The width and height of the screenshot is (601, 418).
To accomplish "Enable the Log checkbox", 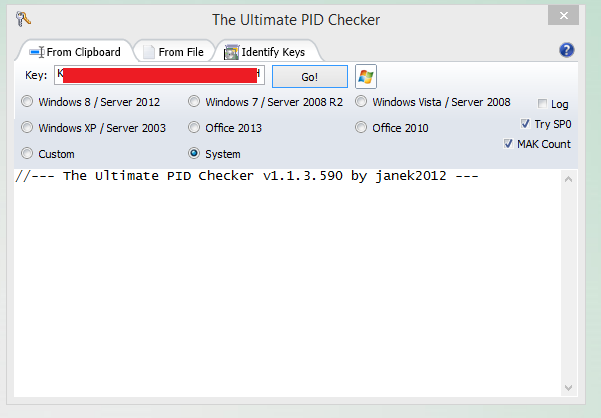I will click(x=542, y=104).
